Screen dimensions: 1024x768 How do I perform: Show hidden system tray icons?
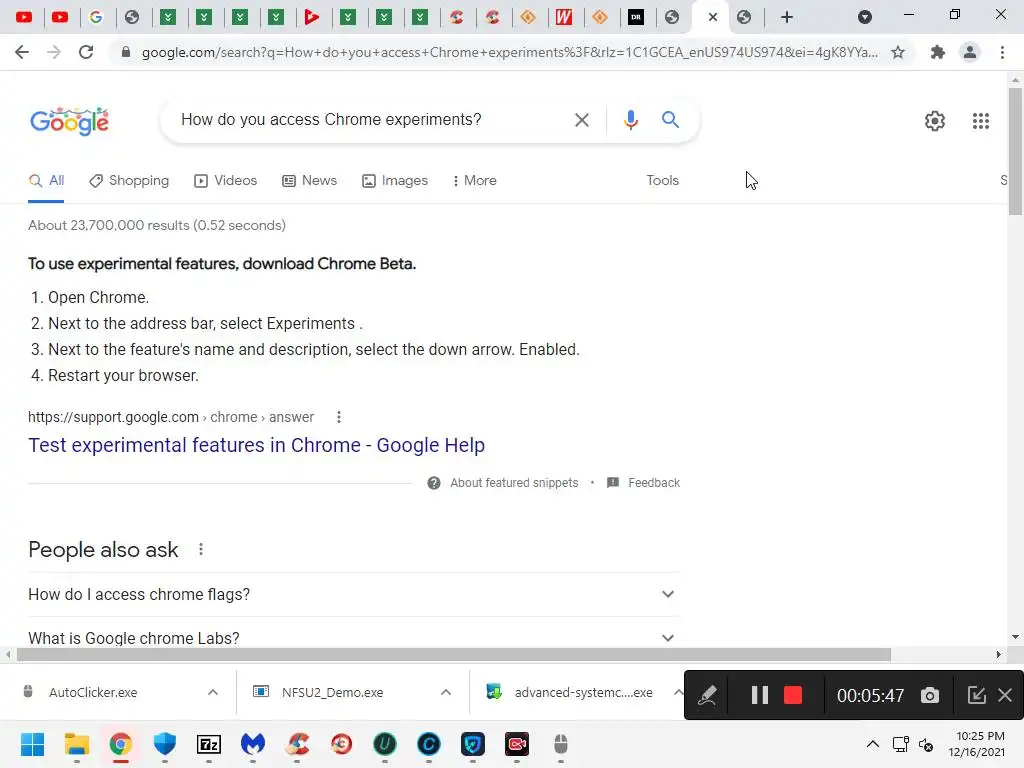[872, 744]
